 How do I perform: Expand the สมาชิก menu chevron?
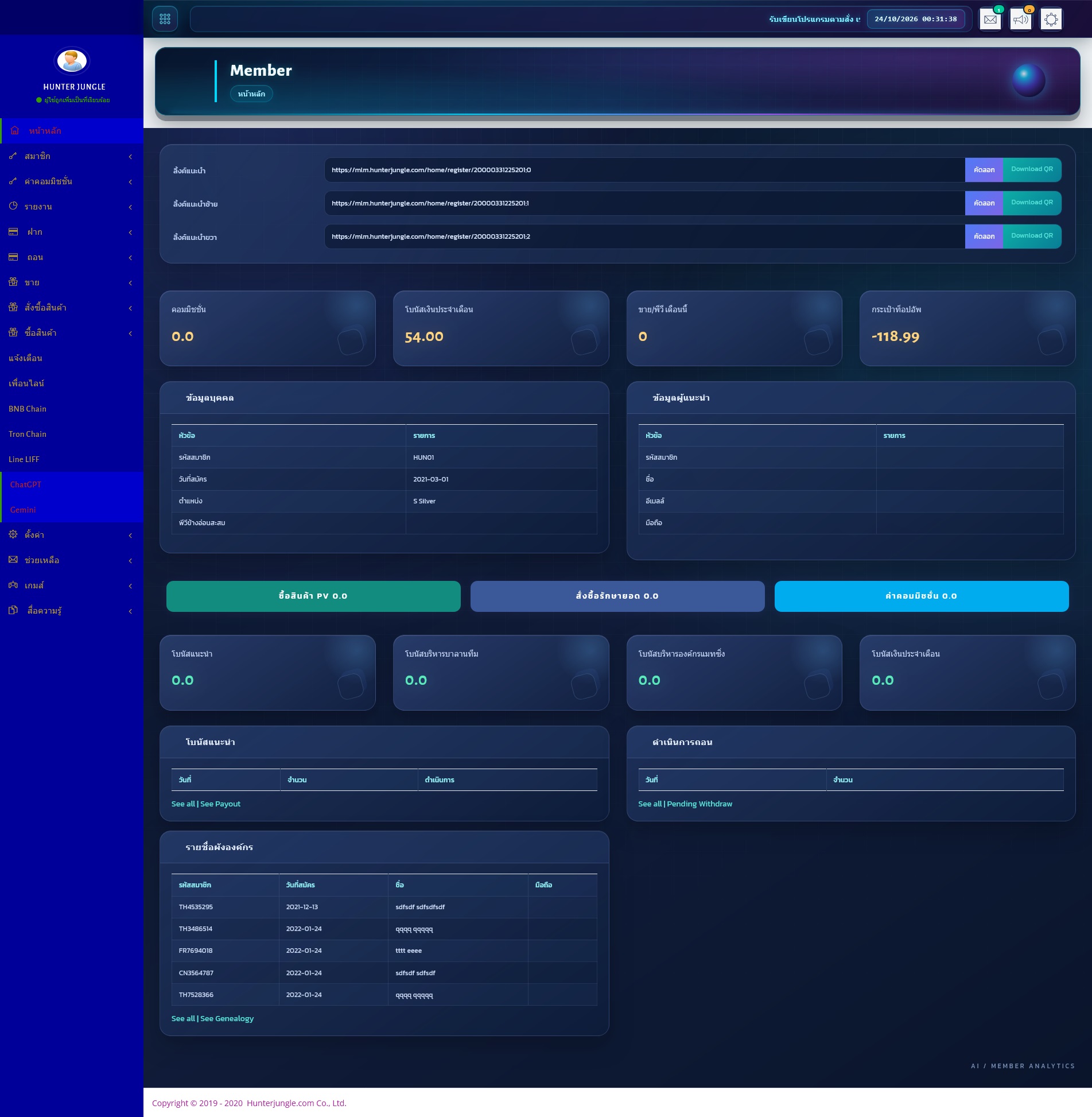131,156
